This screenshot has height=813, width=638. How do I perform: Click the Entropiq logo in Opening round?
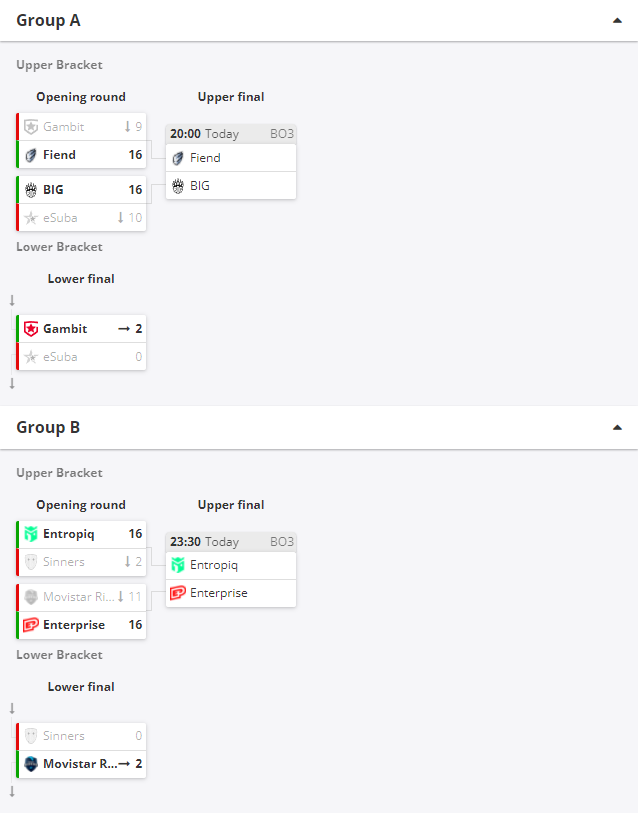(31, 534)
